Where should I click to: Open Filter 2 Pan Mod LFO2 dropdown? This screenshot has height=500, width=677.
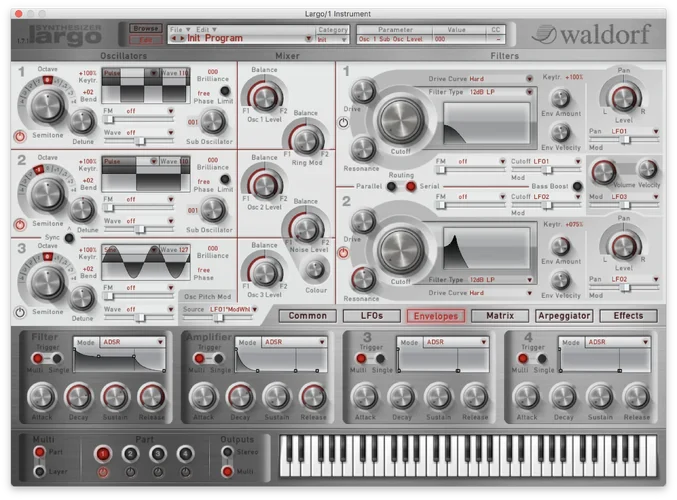coord(656,279)
